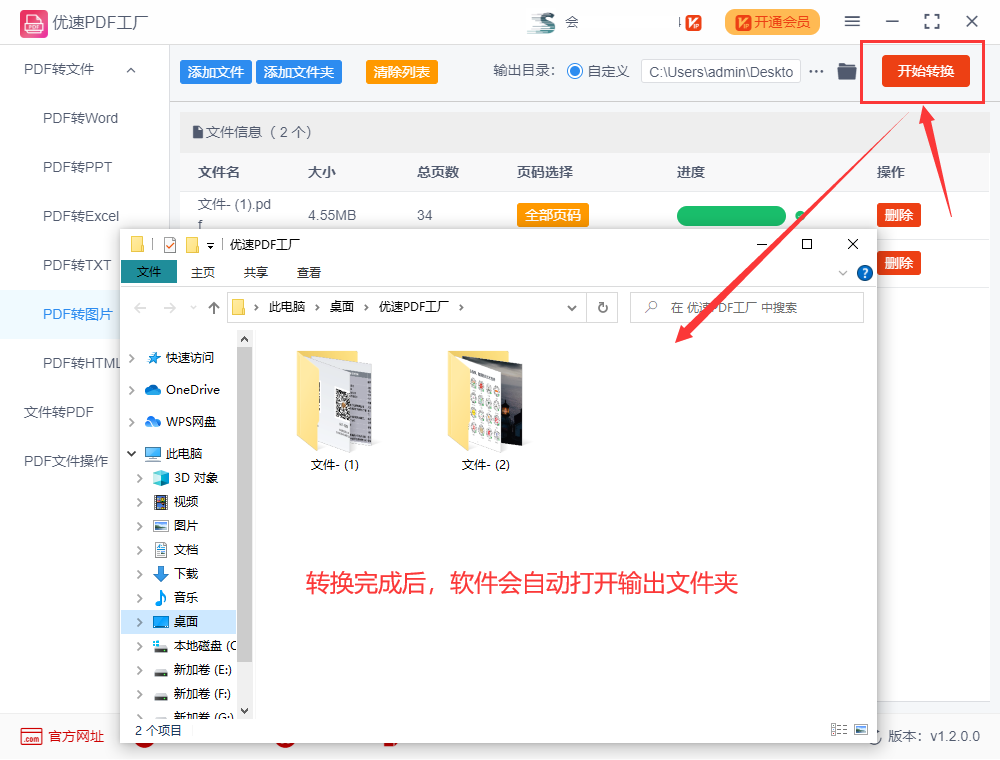Click the three-dot browse output path button

(x=816, y=71)
